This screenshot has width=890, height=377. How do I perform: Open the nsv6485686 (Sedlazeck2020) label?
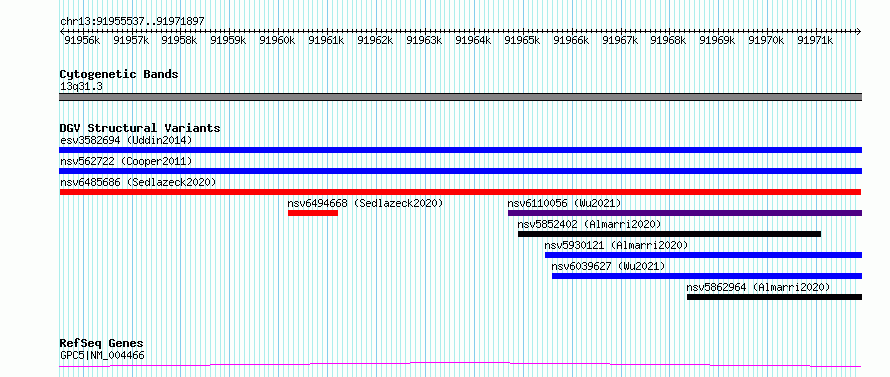[x=138, y=182]
